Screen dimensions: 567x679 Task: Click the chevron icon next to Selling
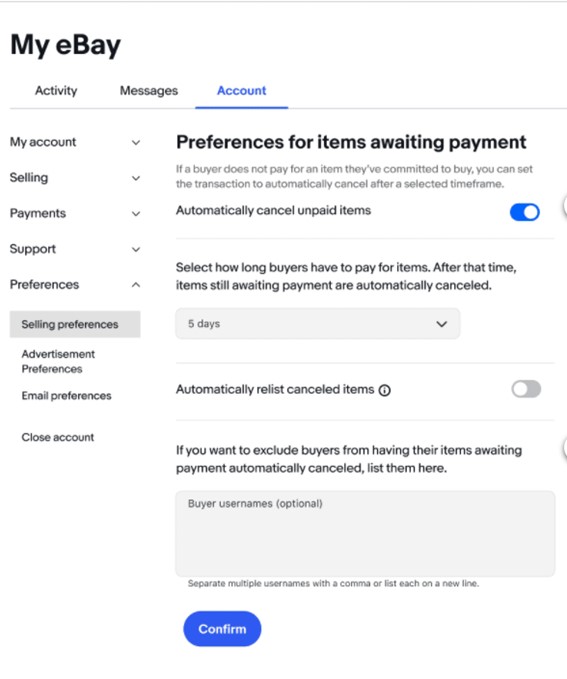click(136, 178)
